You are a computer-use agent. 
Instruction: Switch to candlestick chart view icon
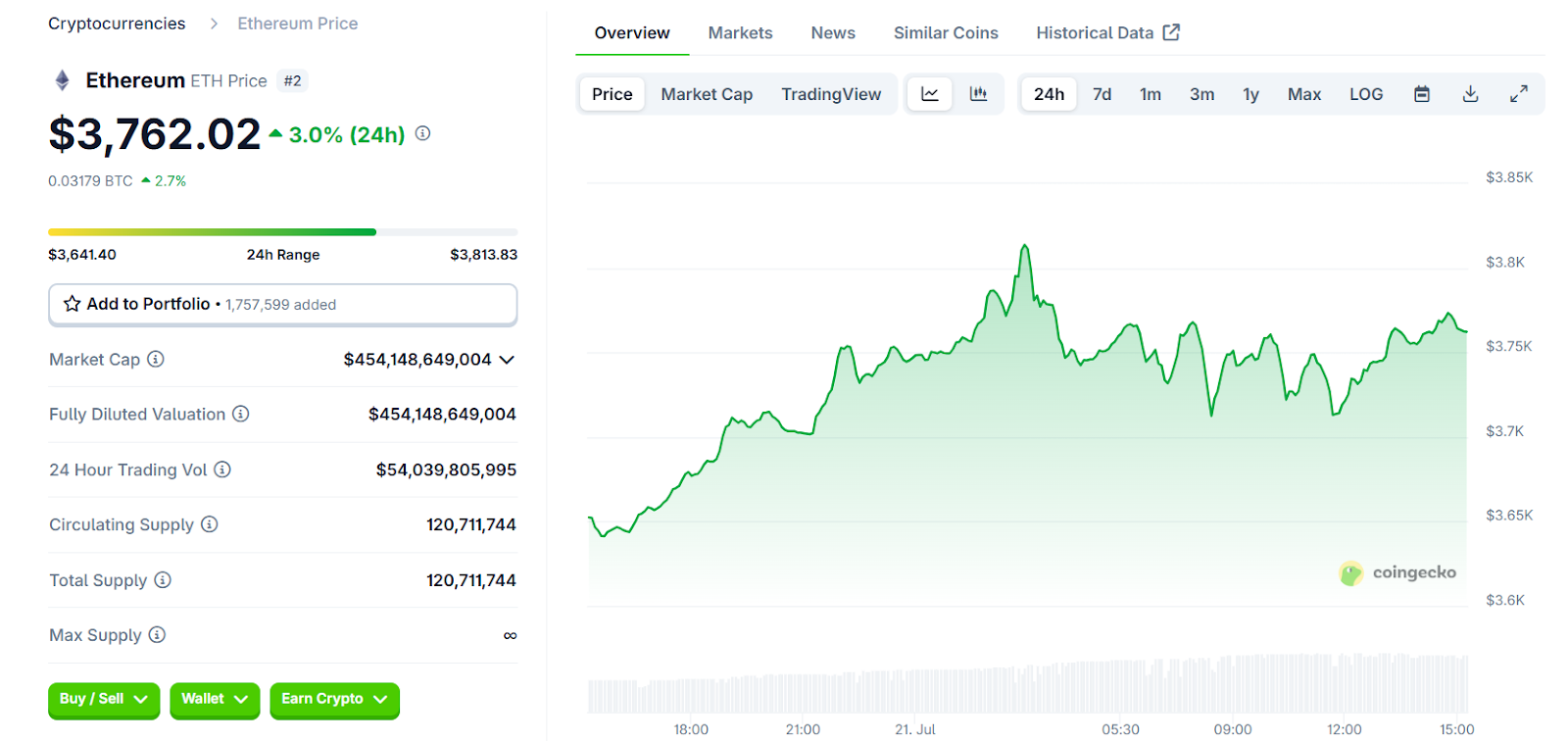click(978, 94)
